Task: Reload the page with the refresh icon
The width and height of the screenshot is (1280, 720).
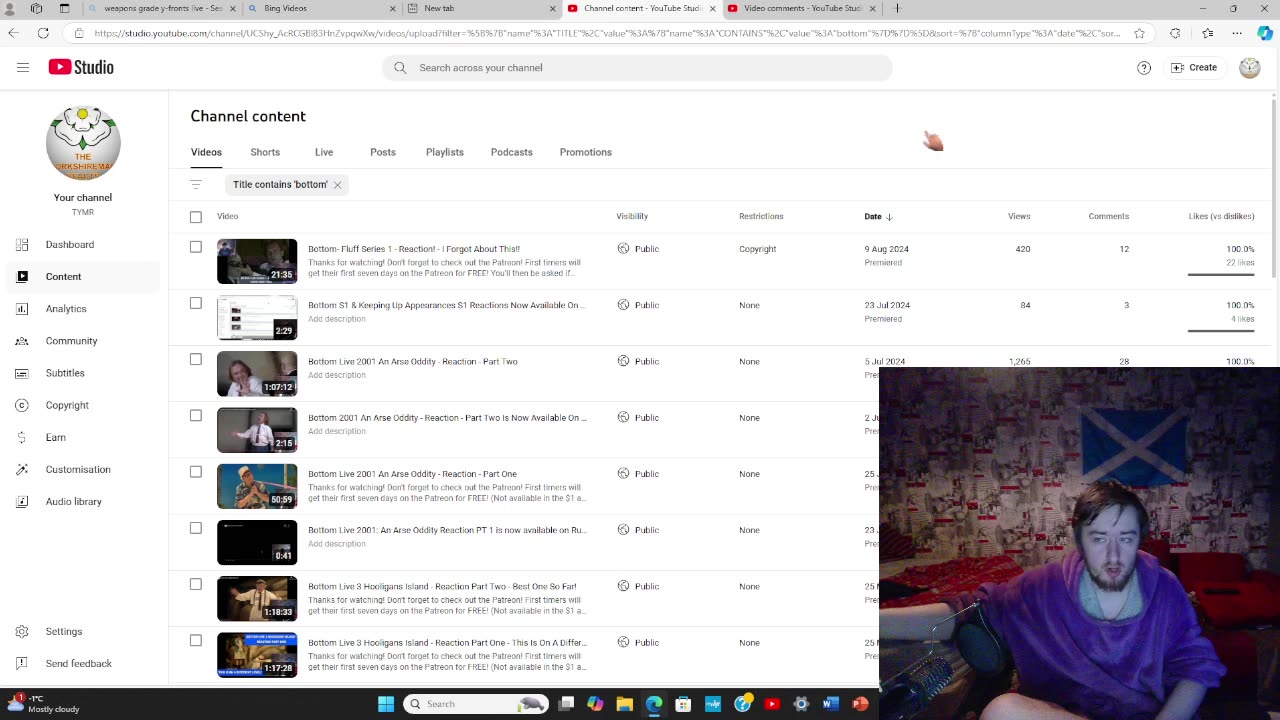Action: [43, 33]
